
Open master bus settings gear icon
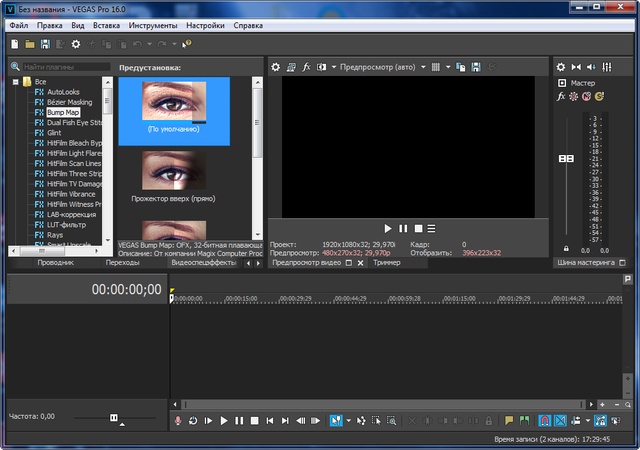[x=561, y=66]
